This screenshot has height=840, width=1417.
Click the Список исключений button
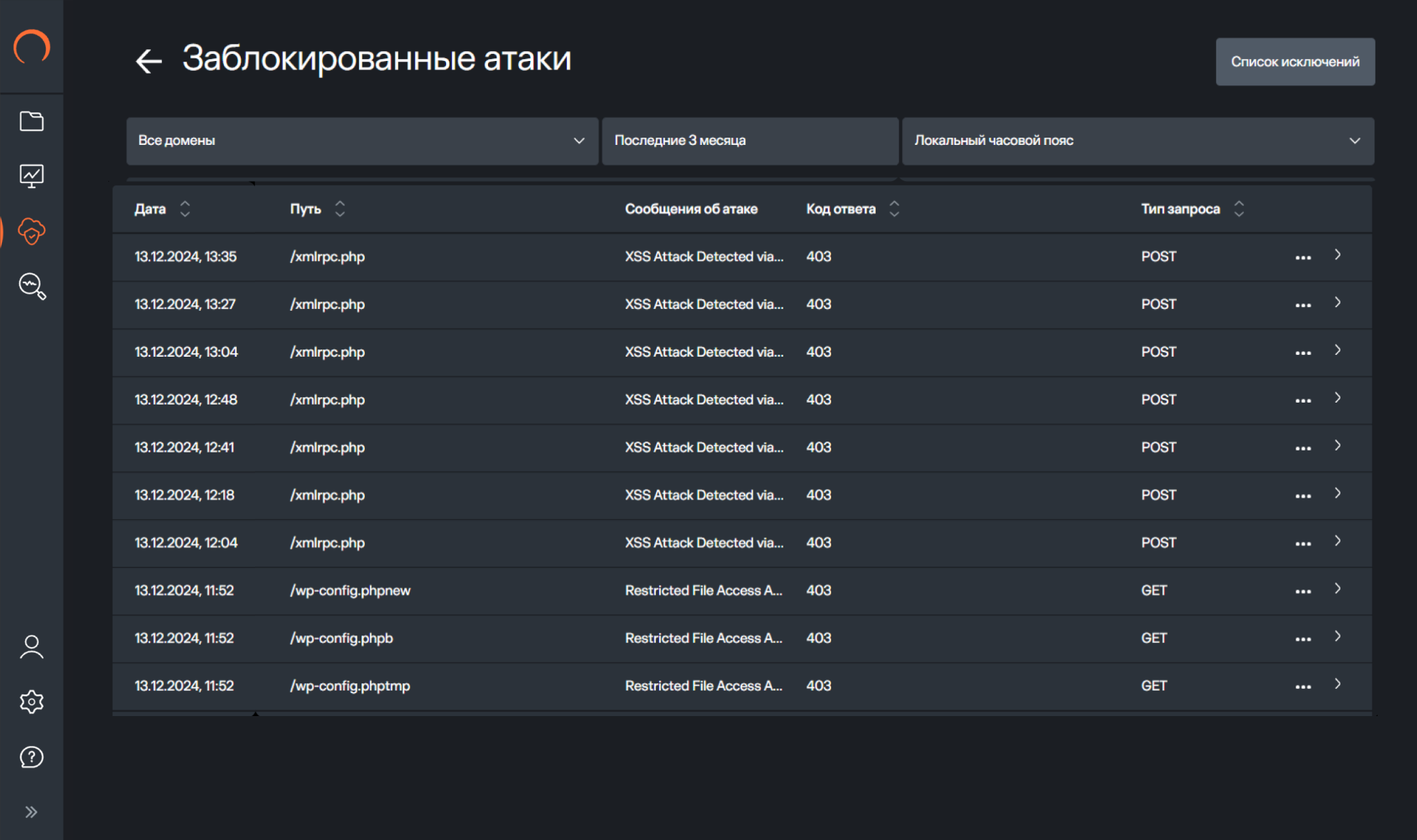point(1294,62)
